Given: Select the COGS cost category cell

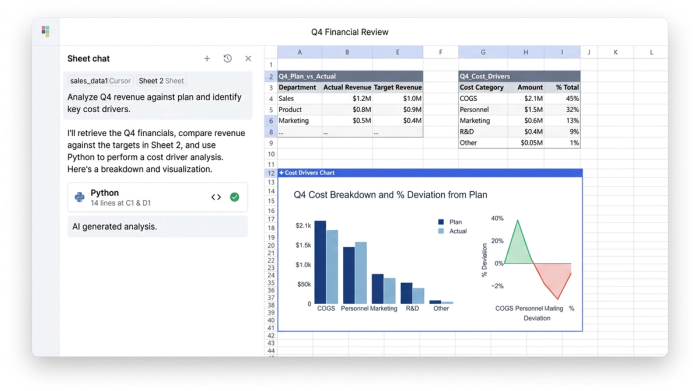Looking at the screenshot, I should [x=483, y=99].
